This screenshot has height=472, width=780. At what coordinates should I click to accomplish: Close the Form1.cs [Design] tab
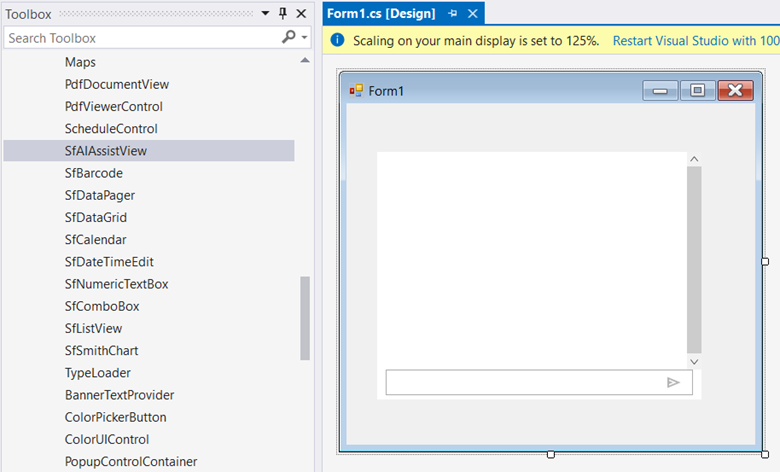coord(473,13)
